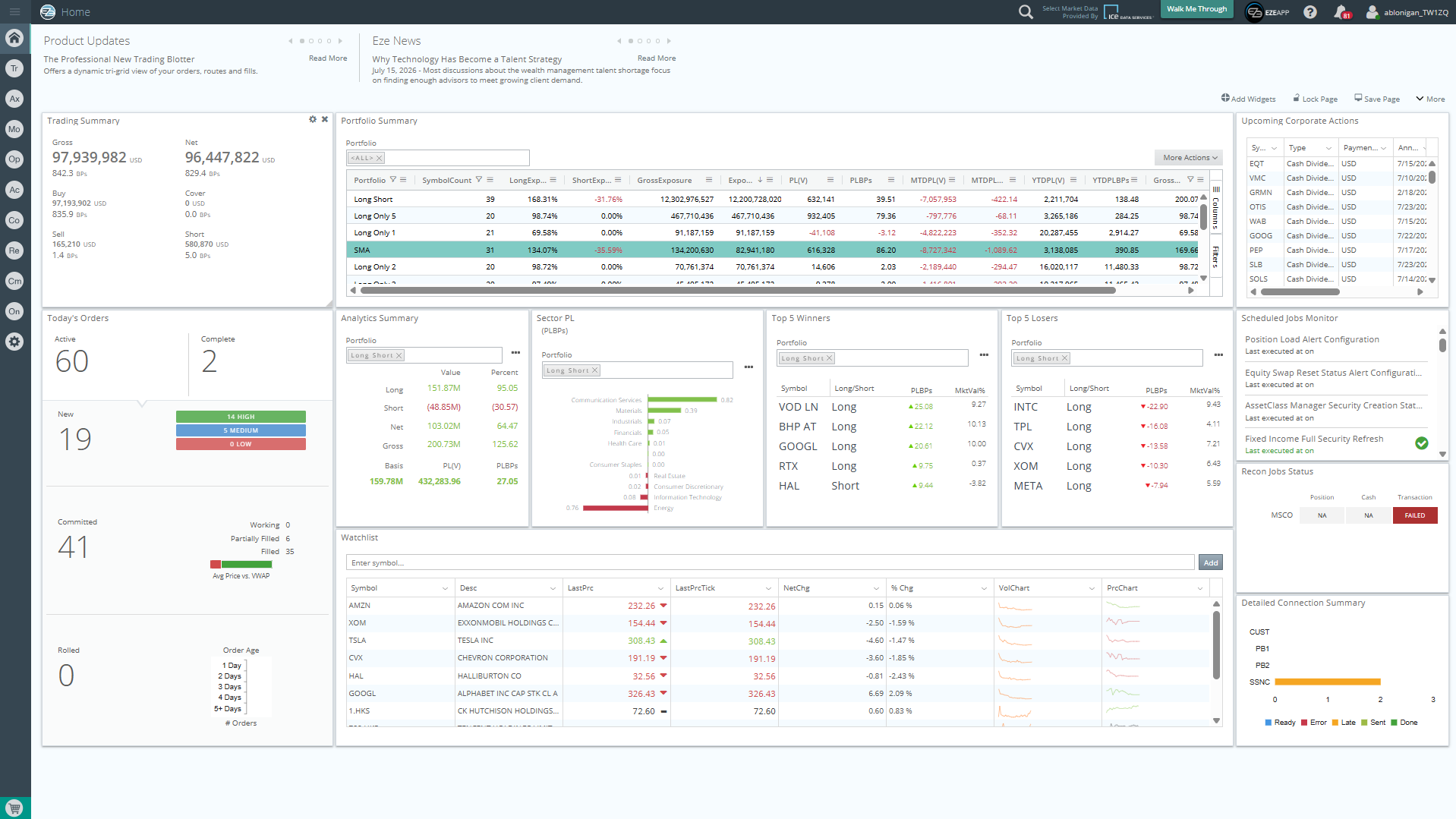Toggle the Done legend item in Connection Summary
The width and height of the screenshot is (1456, 819).
pos(1404,723)
